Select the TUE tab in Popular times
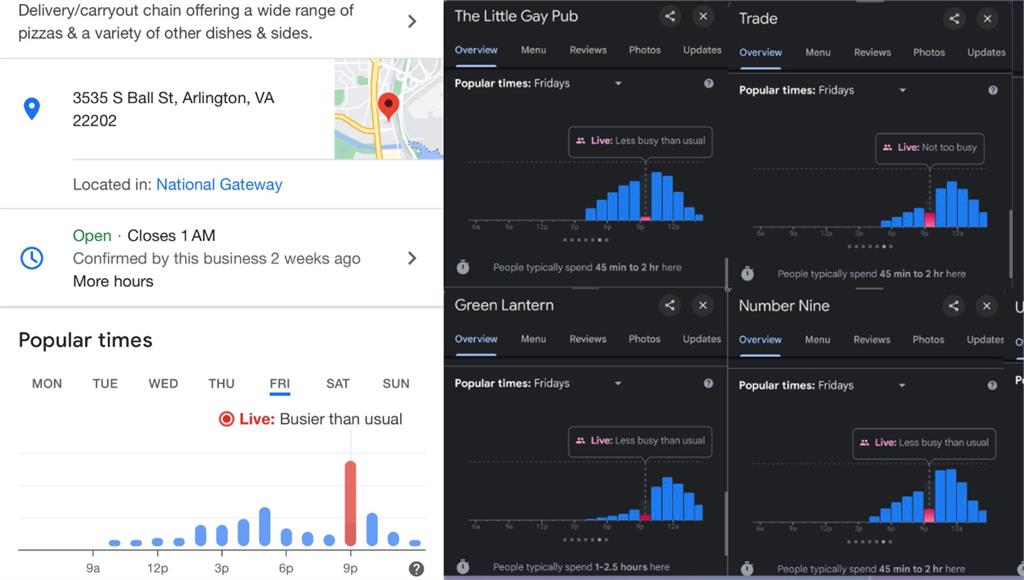This screenshot has height=580, width=1024. 105,384
